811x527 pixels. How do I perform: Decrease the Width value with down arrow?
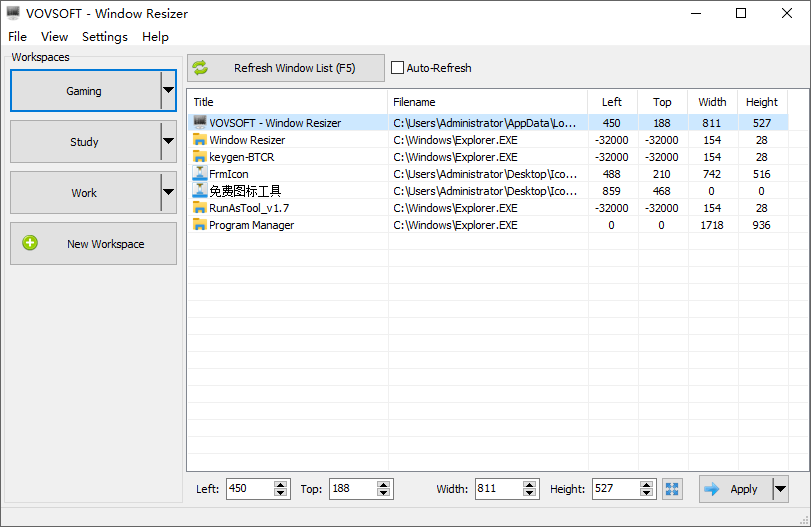click(529, 493)
